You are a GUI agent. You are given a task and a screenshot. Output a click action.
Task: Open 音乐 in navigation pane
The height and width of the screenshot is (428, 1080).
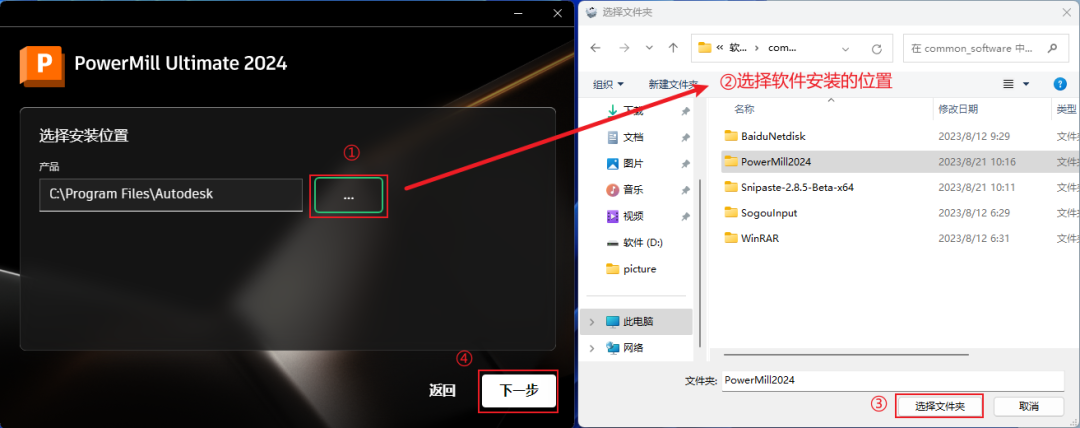633,190
